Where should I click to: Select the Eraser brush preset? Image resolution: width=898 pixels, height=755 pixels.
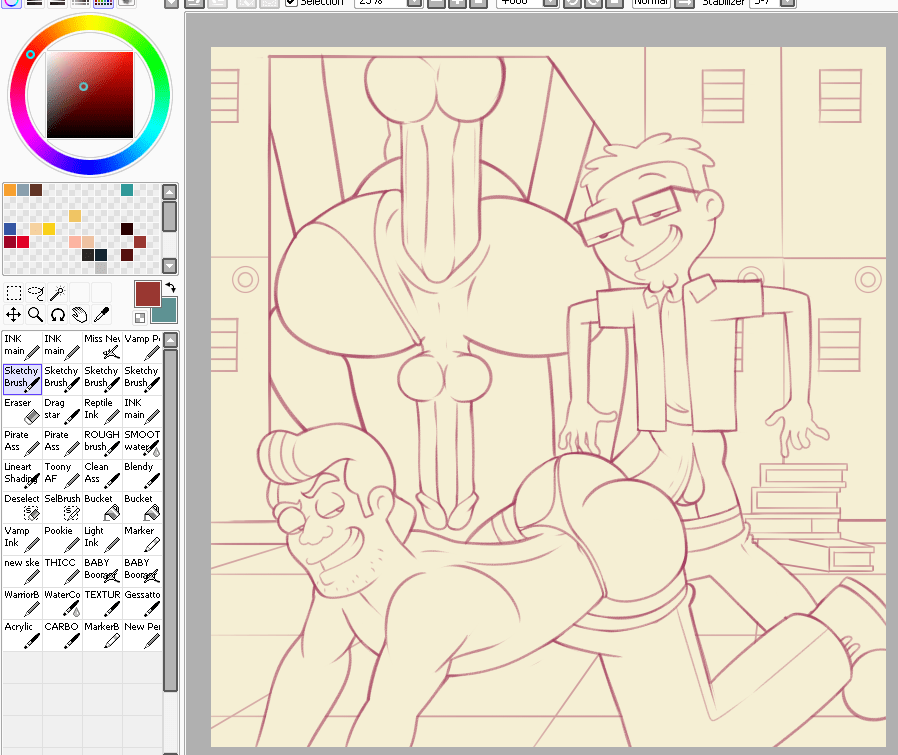20,408
